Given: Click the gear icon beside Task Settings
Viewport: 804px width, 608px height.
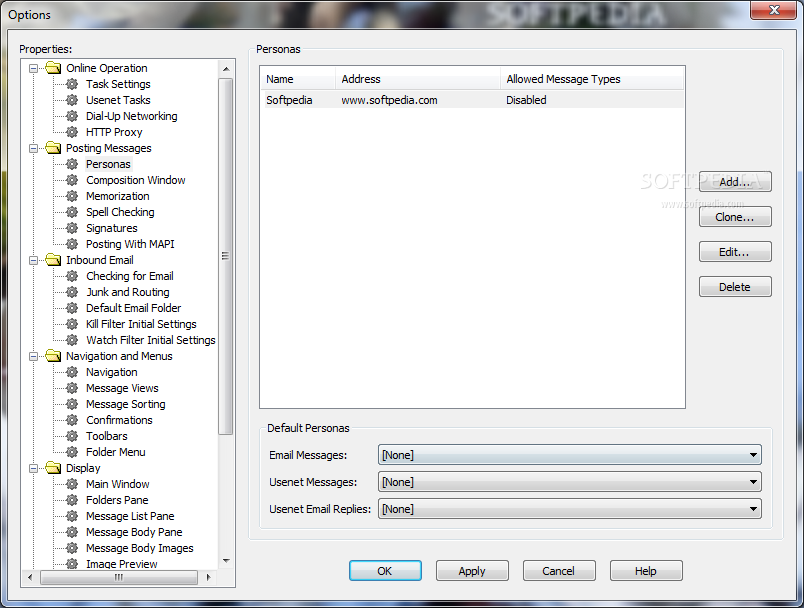Looking at the screenshot, I should coord(72,84).
